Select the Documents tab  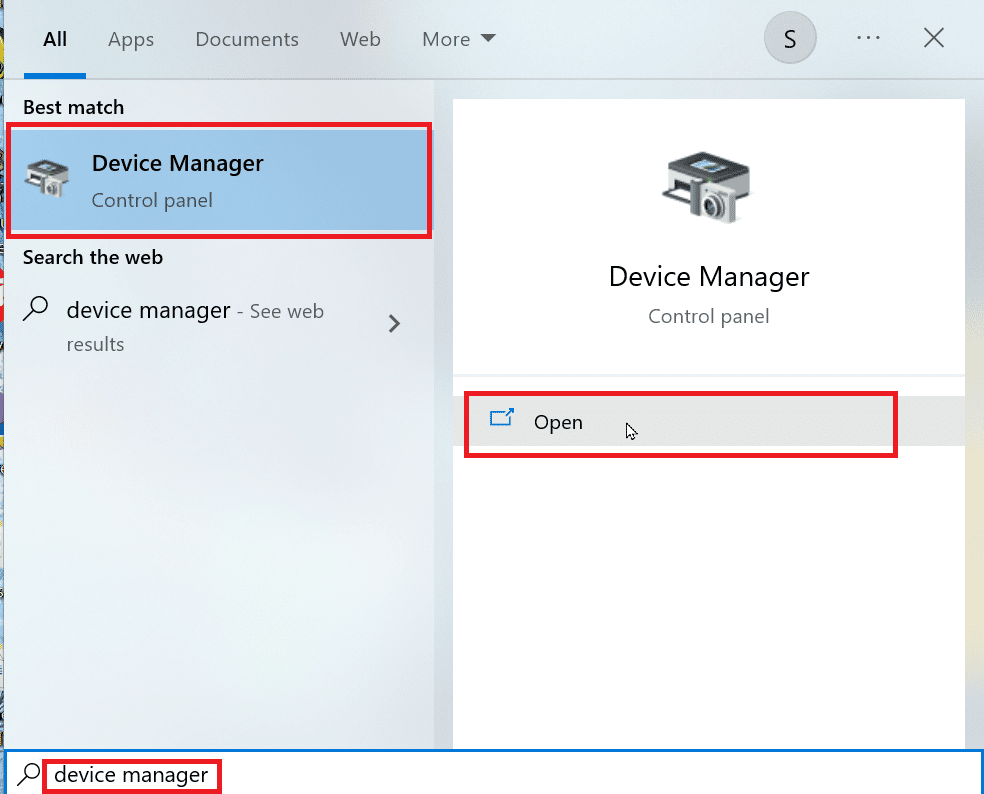point(247,39)
